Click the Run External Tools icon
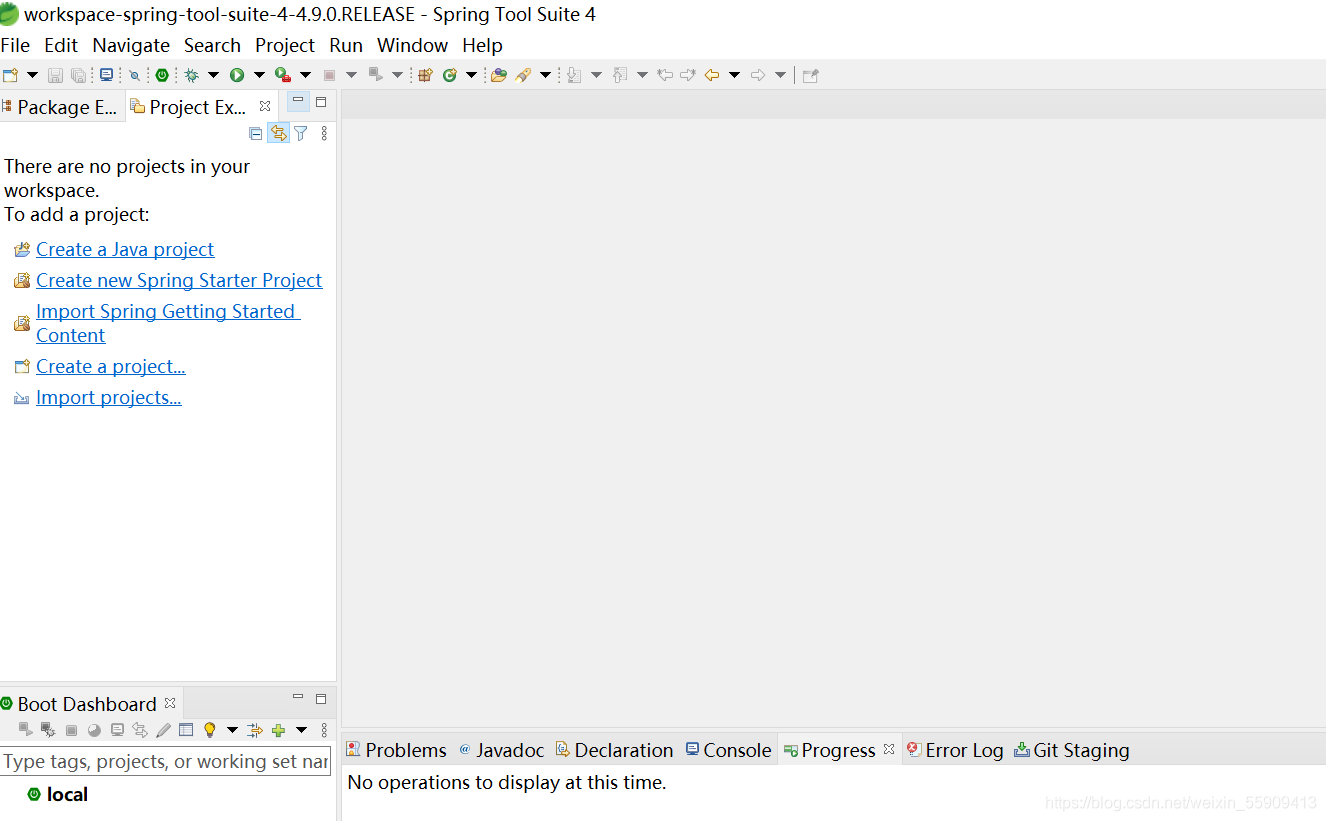 tap(283, 75)
